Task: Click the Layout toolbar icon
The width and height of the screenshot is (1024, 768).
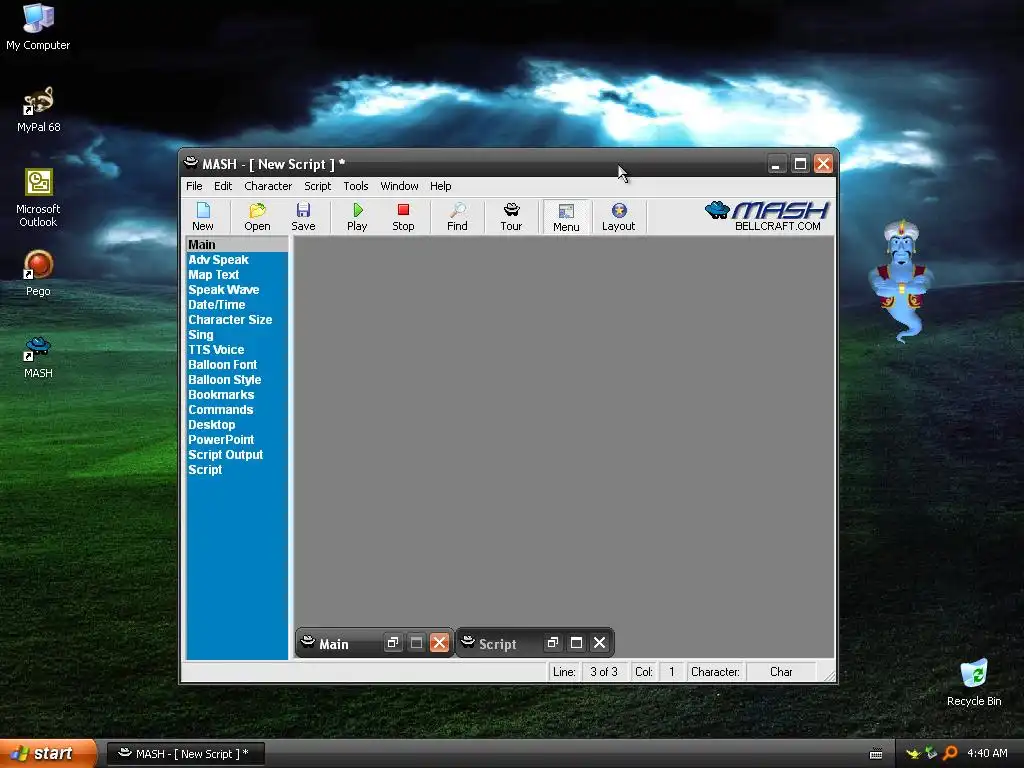Action: pyautogui.click(x=618, y=217)
